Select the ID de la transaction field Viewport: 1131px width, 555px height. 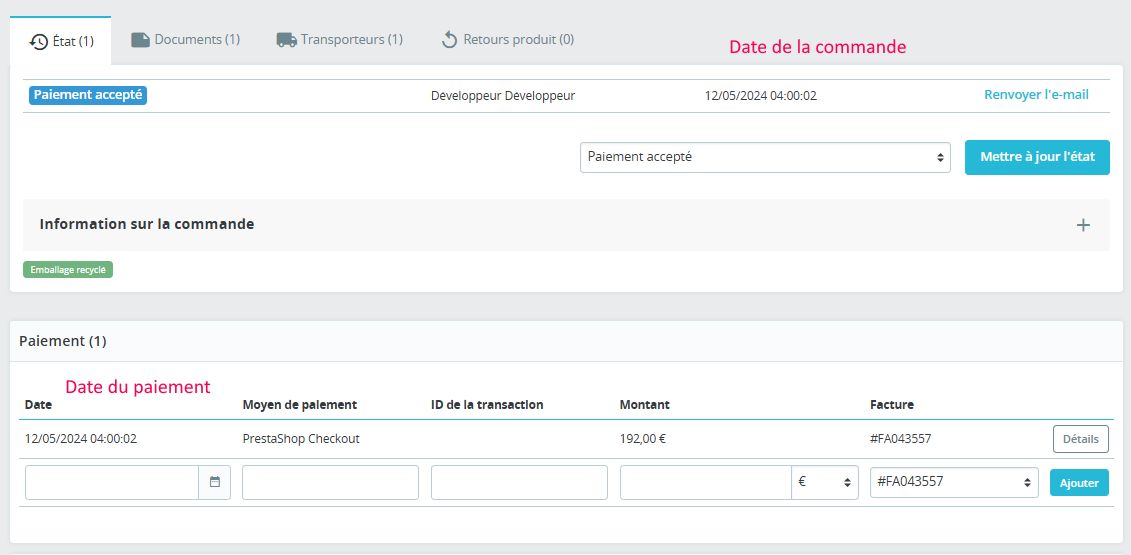519,482
